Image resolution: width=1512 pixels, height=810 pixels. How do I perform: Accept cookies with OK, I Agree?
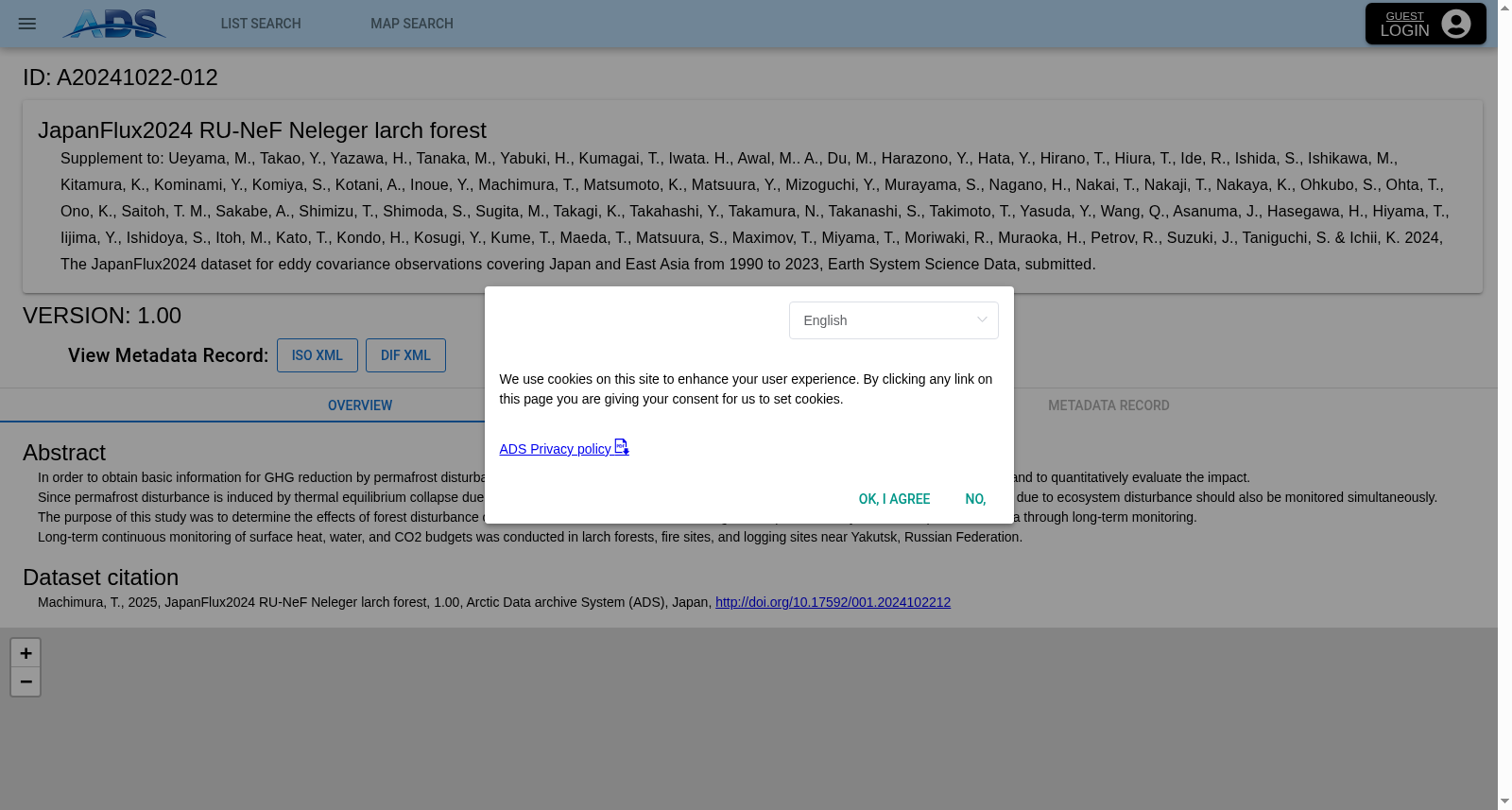point(894,499)
